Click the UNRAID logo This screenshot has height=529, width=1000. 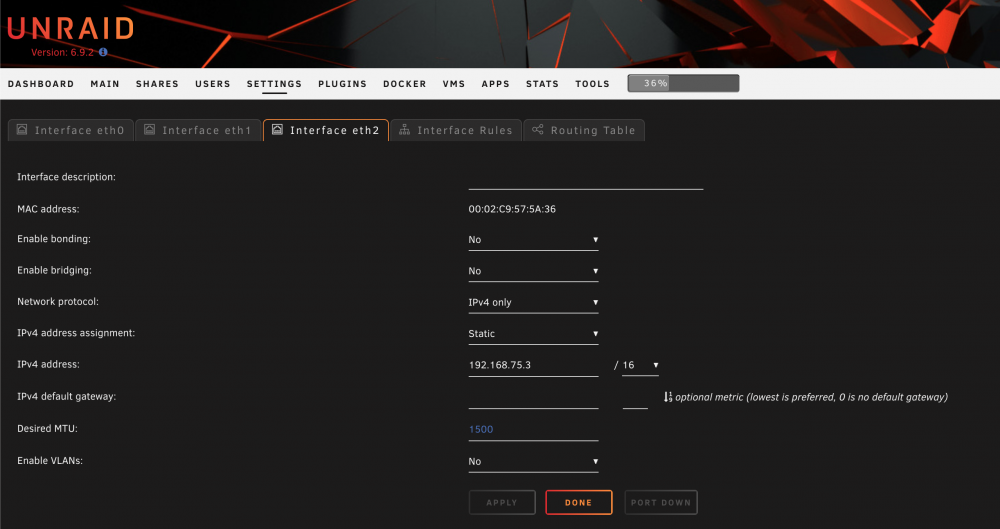[70, 28]
